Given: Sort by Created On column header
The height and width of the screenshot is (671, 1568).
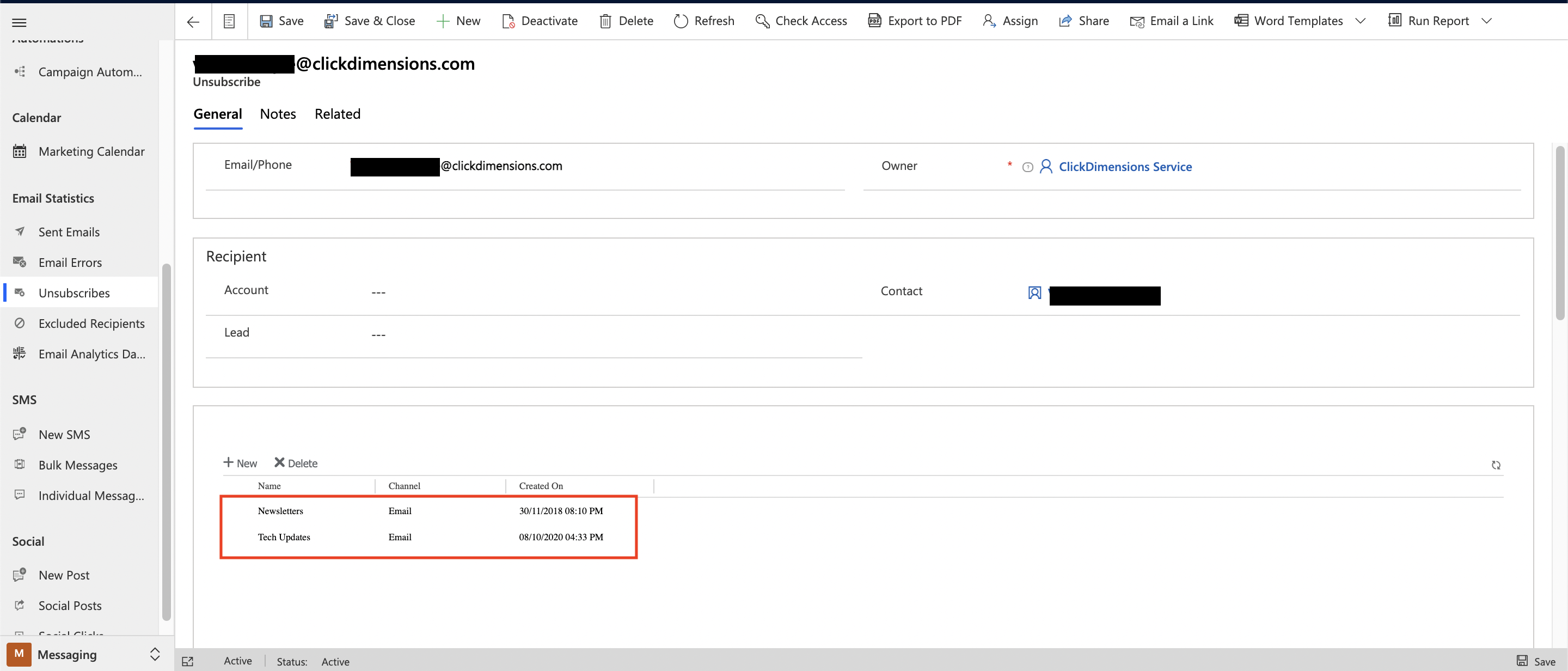Looking at the screenshot, I should (x=541, y=486).
